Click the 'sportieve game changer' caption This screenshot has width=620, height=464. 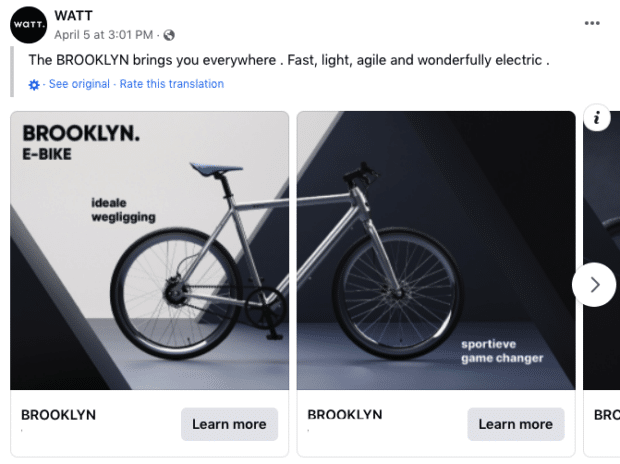(501, 351)
